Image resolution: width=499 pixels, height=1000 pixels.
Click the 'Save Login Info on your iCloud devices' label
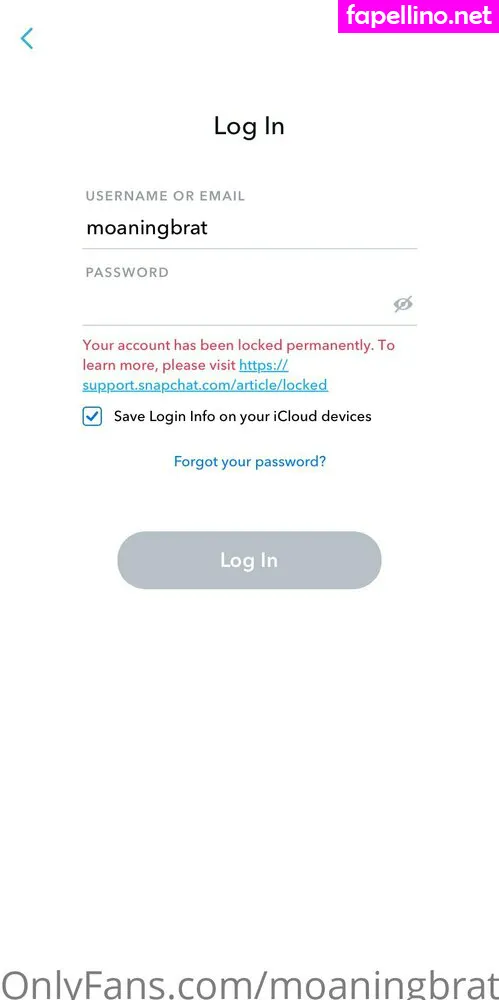coord(242,417)
